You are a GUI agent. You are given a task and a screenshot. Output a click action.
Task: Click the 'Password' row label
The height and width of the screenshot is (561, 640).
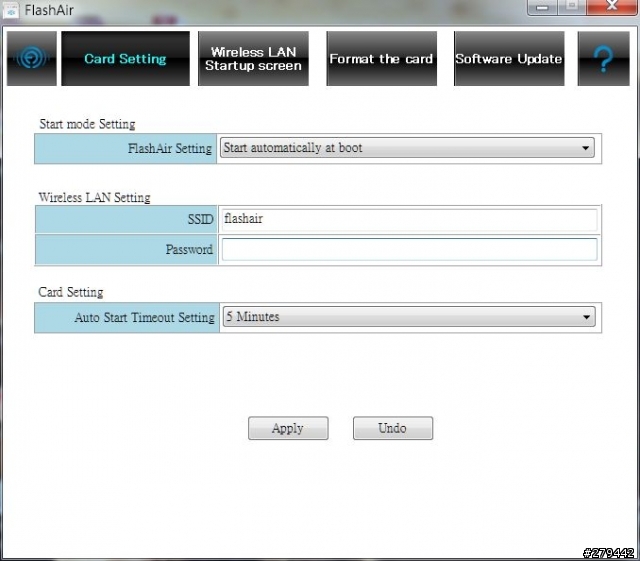tap(189, 249)
